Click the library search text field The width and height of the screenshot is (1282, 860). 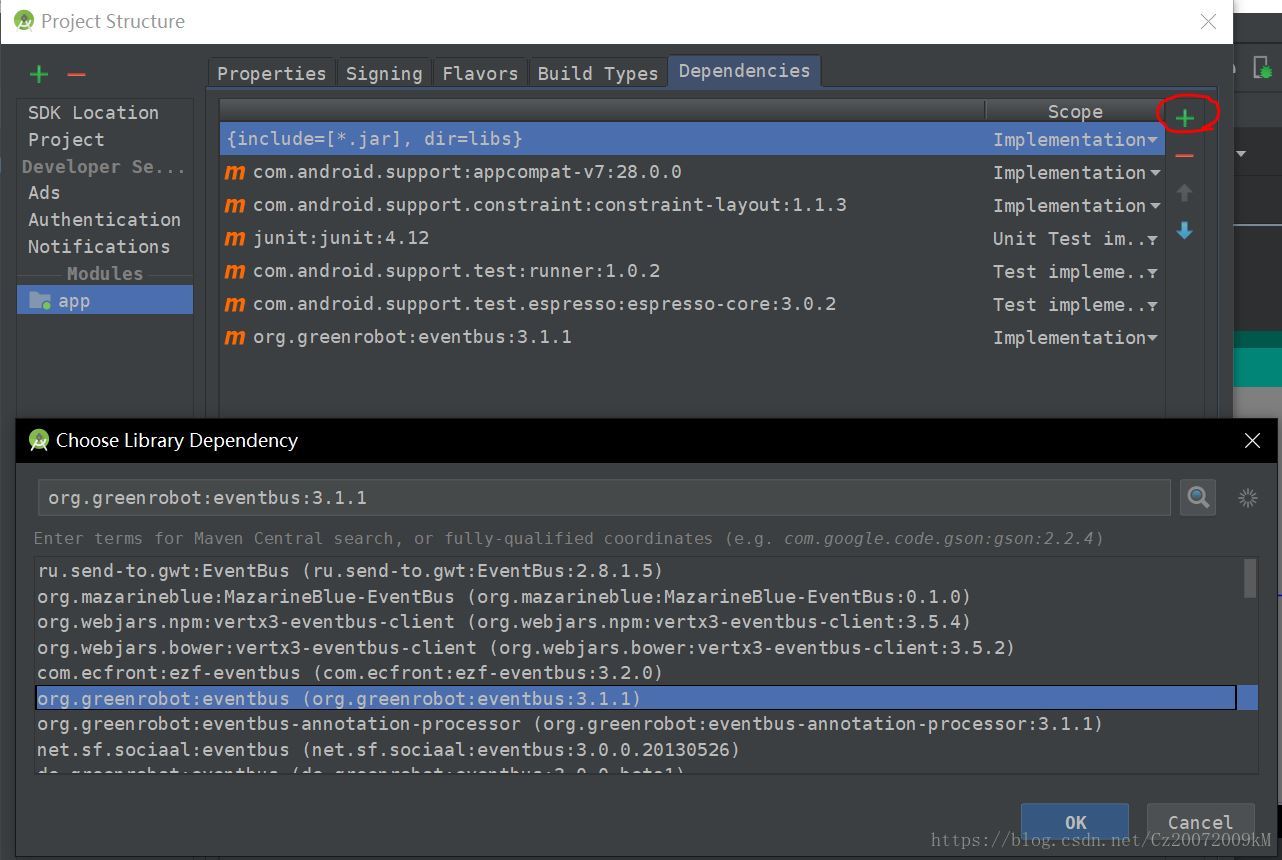point(604,497)
